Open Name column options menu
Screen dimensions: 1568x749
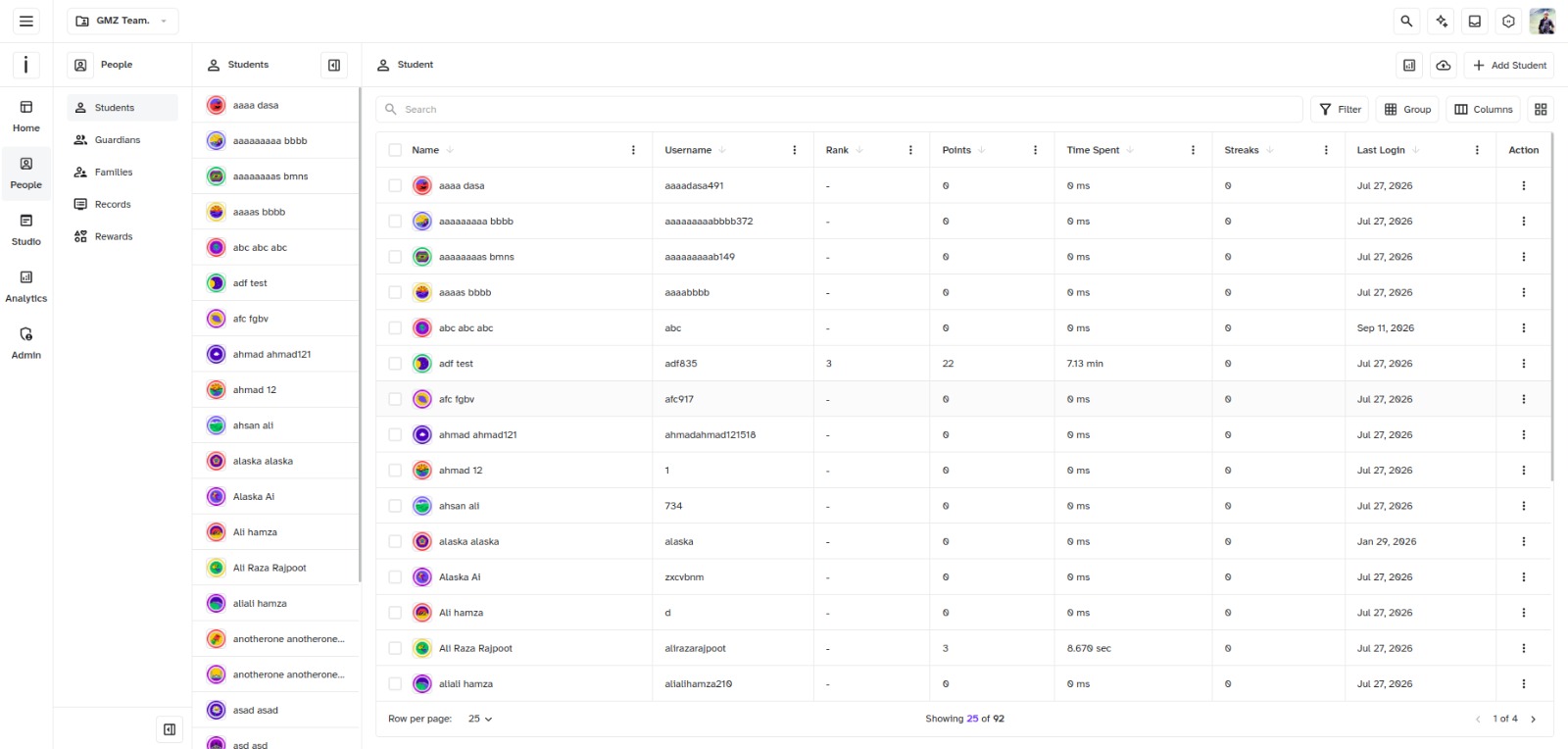(x=633, y=150)
